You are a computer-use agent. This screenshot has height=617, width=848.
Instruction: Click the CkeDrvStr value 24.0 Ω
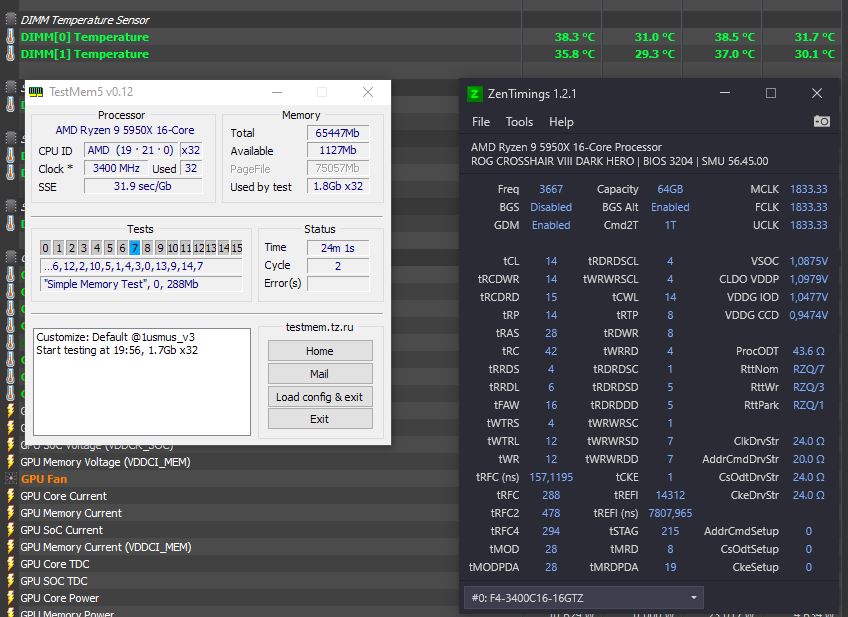(809, 495)
